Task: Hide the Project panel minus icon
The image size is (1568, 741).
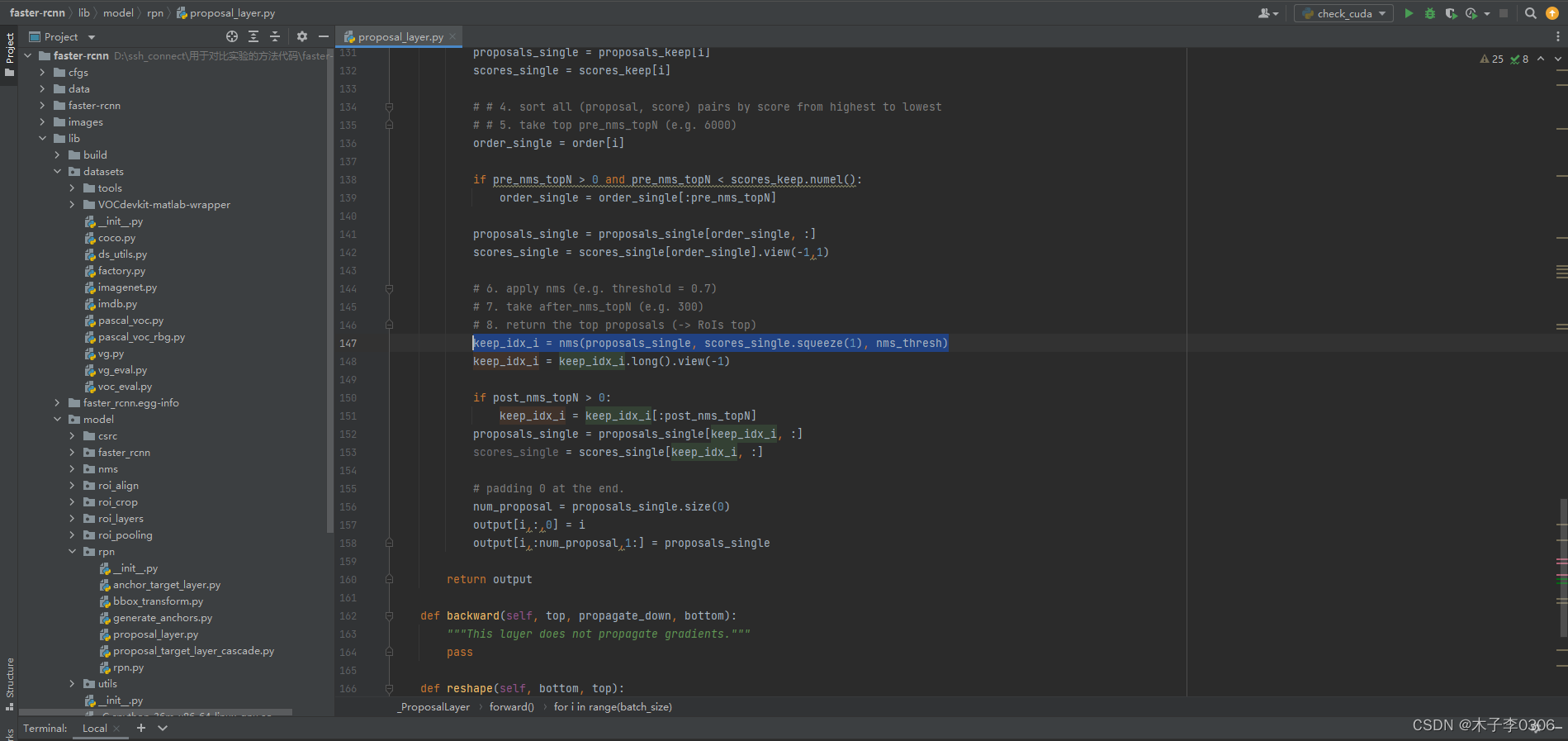Action: [324, 36]
